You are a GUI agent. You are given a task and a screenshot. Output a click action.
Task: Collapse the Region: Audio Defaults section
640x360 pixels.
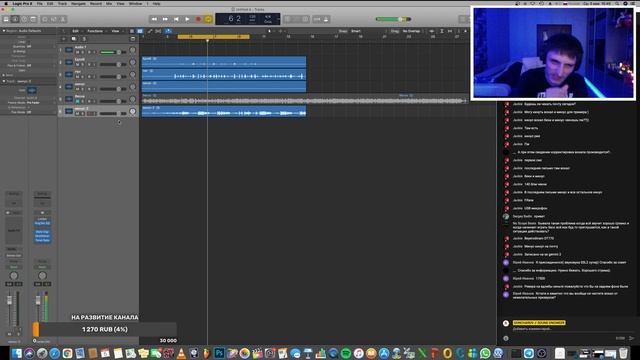(x=4, y=31)
